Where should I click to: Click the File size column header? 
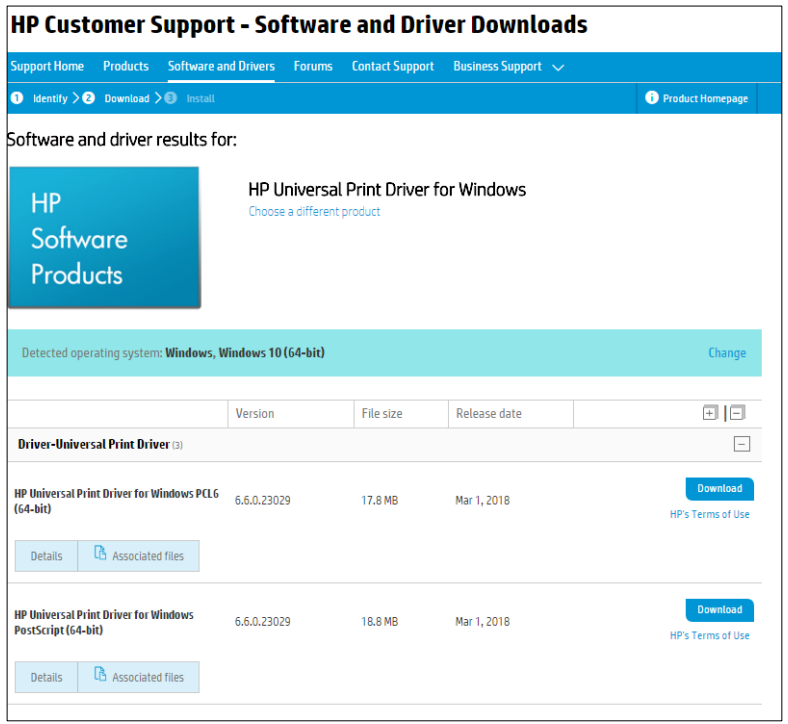click(382, 413)
